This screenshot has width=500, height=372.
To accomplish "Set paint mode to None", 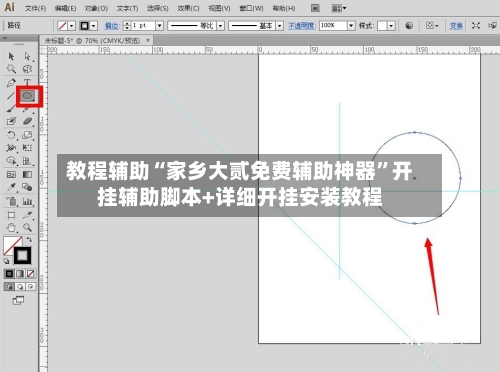I will (31, 274).
